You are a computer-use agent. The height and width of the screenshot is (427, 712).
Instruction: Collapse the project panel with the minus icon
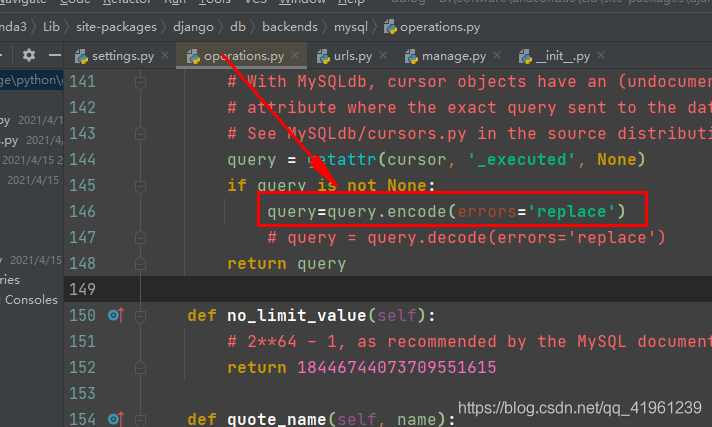point(55,55)
